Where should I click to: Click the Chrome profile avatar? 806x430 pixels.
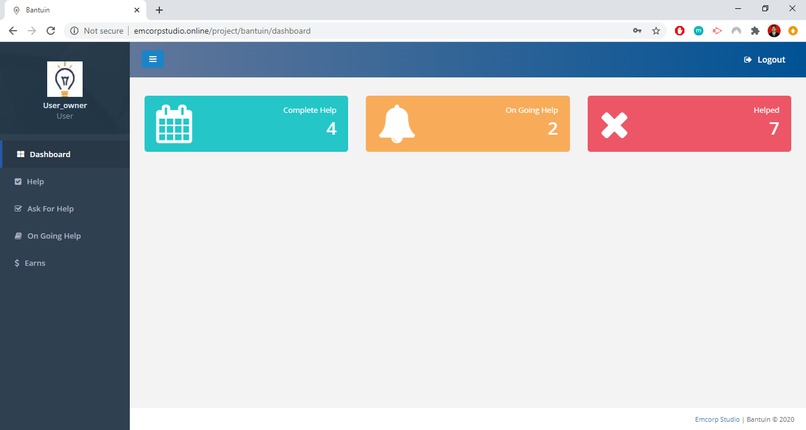pos(774,31)
